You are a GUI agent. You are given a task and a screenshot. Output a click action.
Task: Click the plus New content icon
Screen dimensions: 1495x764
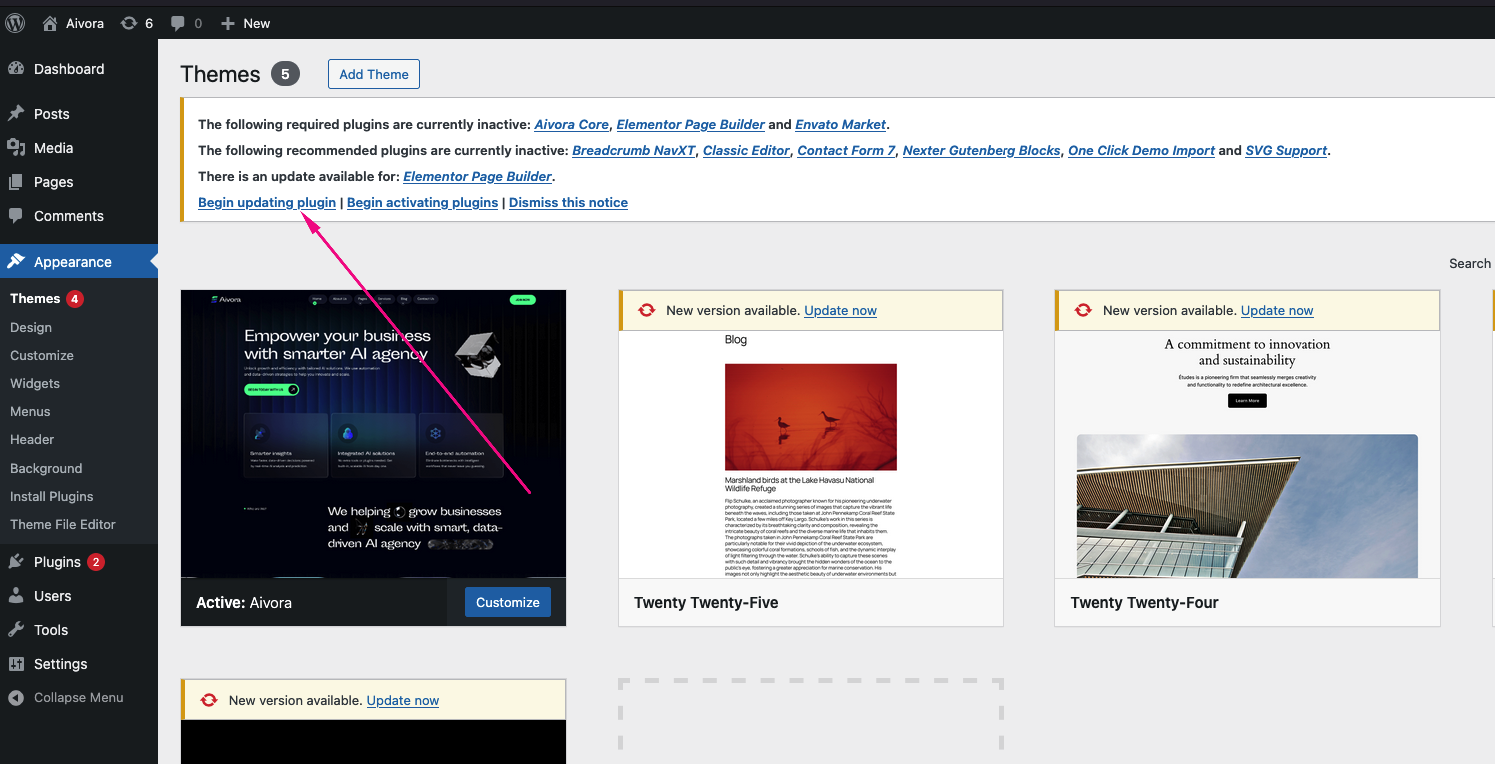[x=228, y=23]
